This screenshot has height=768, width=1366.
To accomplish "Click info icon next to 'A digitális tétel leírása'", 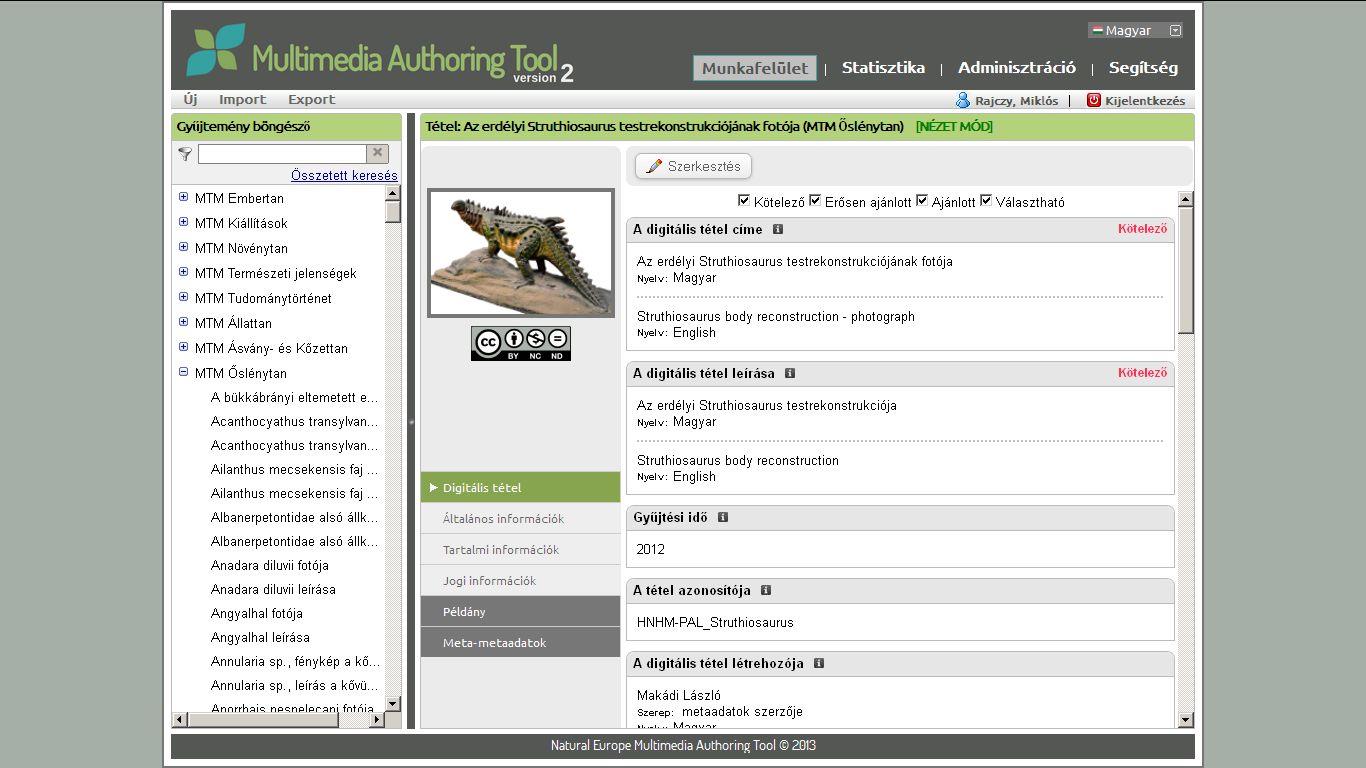I will [790, 373].
